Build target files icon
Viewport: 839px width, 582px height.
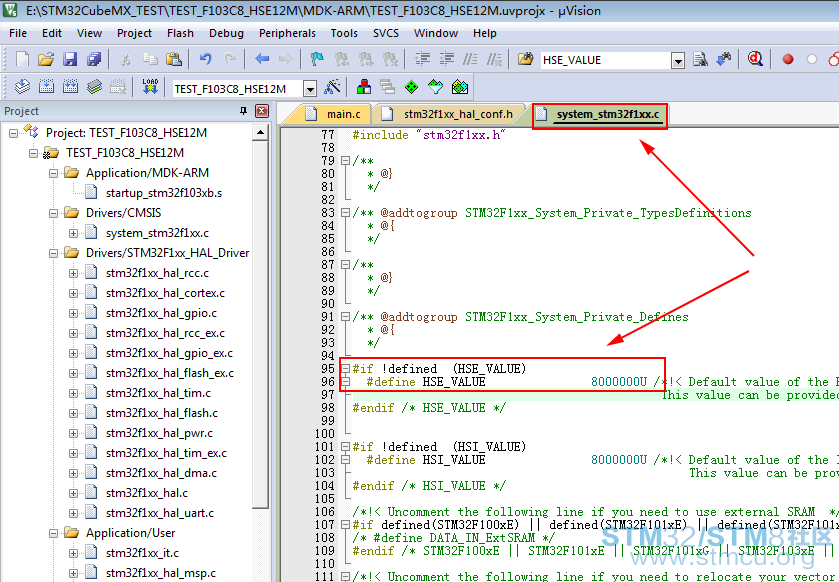pos(47,87)
